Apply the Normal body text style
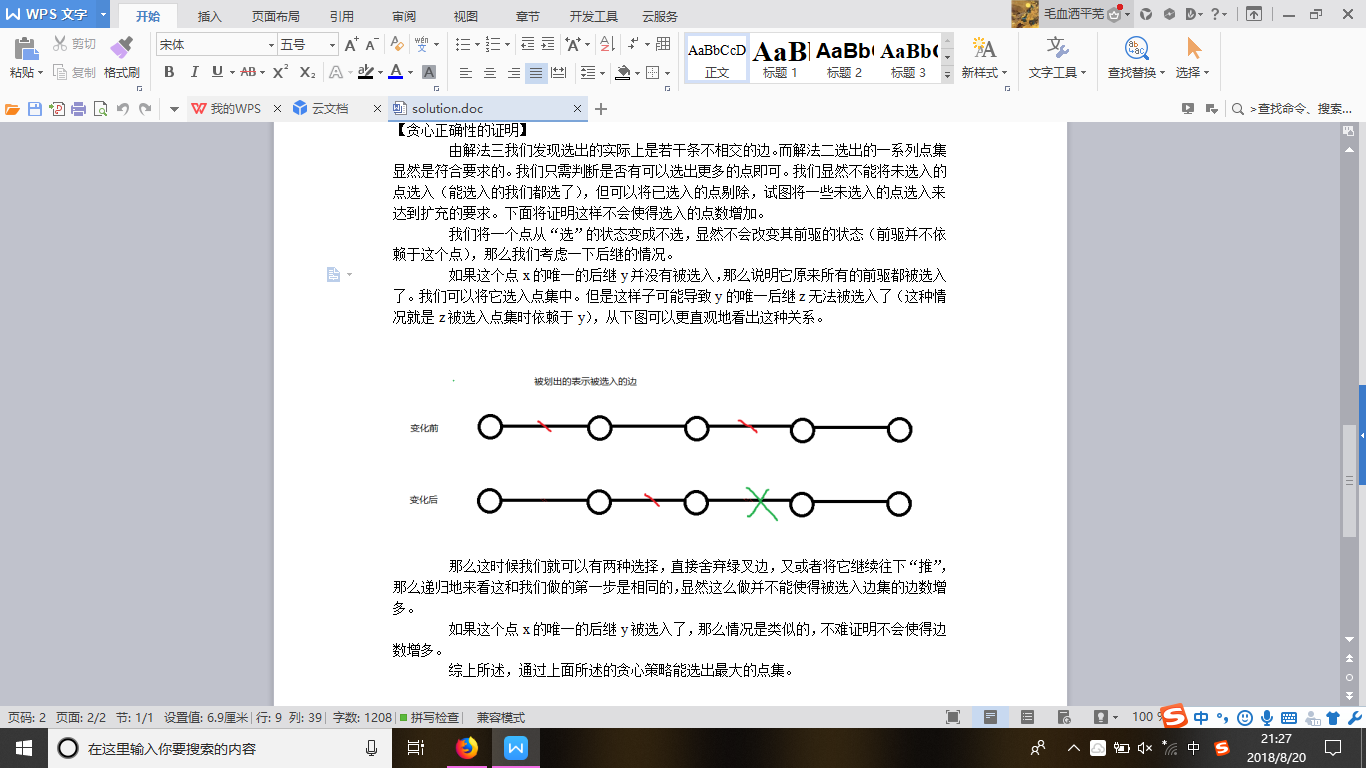Viewport: 1366px width, 768px height. (x=716, y=59)
